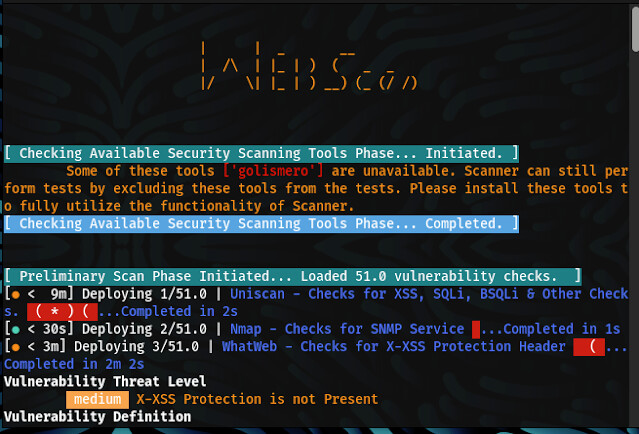Image resolution: width=639 pixels, height=434 pixels.
Task: Click the Tools Phase Initiated banner
Action: click(261, 154)
